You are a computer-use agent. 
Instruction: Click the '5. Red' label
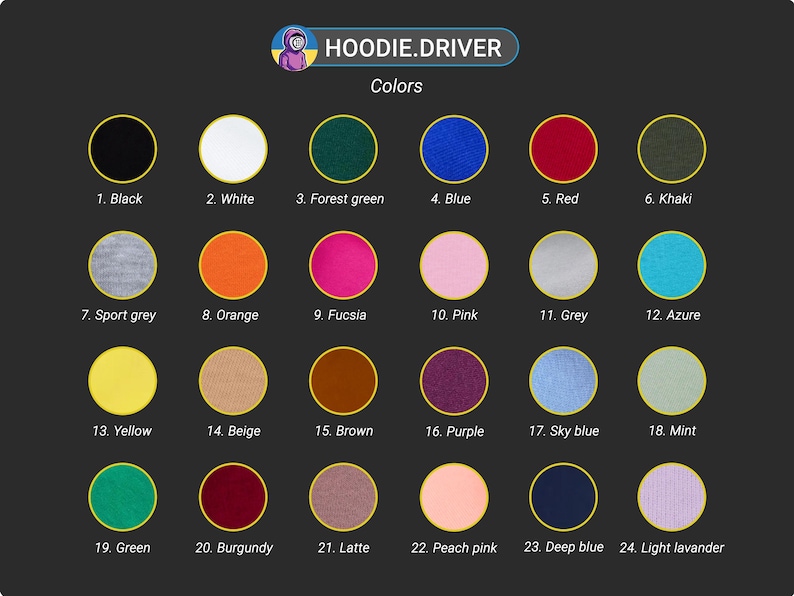coord(560,199)
